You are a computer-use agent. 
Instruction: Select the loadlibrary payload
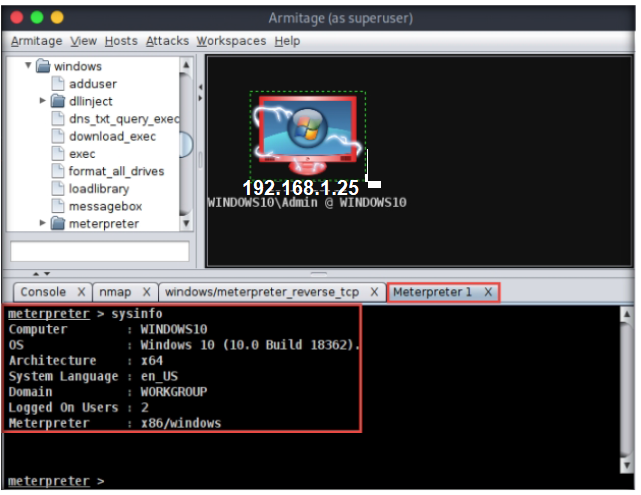click(99, 189)
